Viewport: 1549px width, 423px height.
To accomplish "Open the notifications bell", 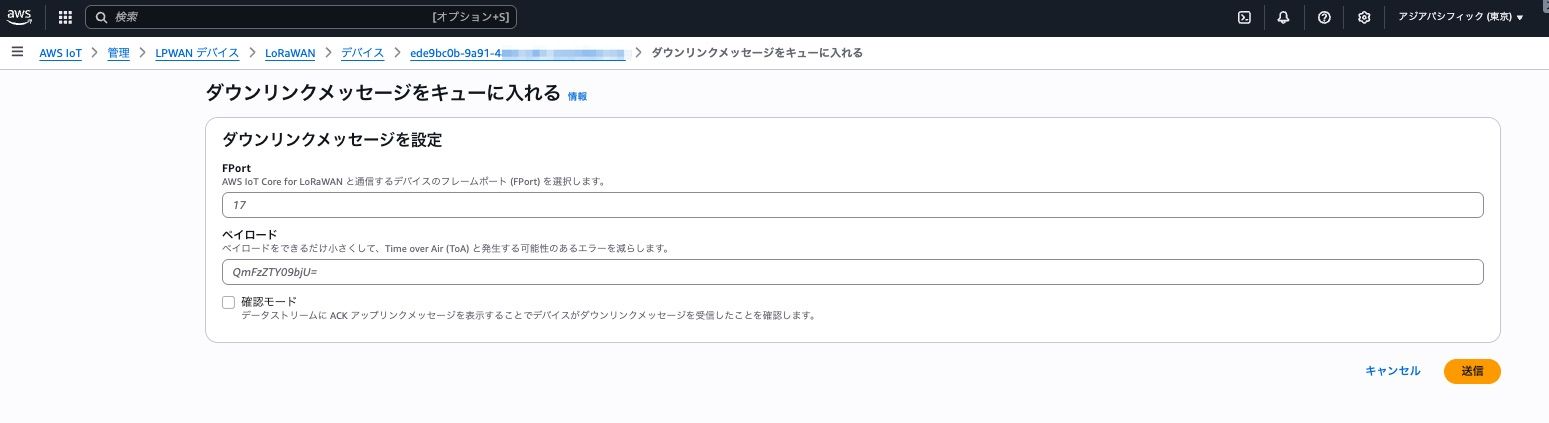I will 1284,17.
